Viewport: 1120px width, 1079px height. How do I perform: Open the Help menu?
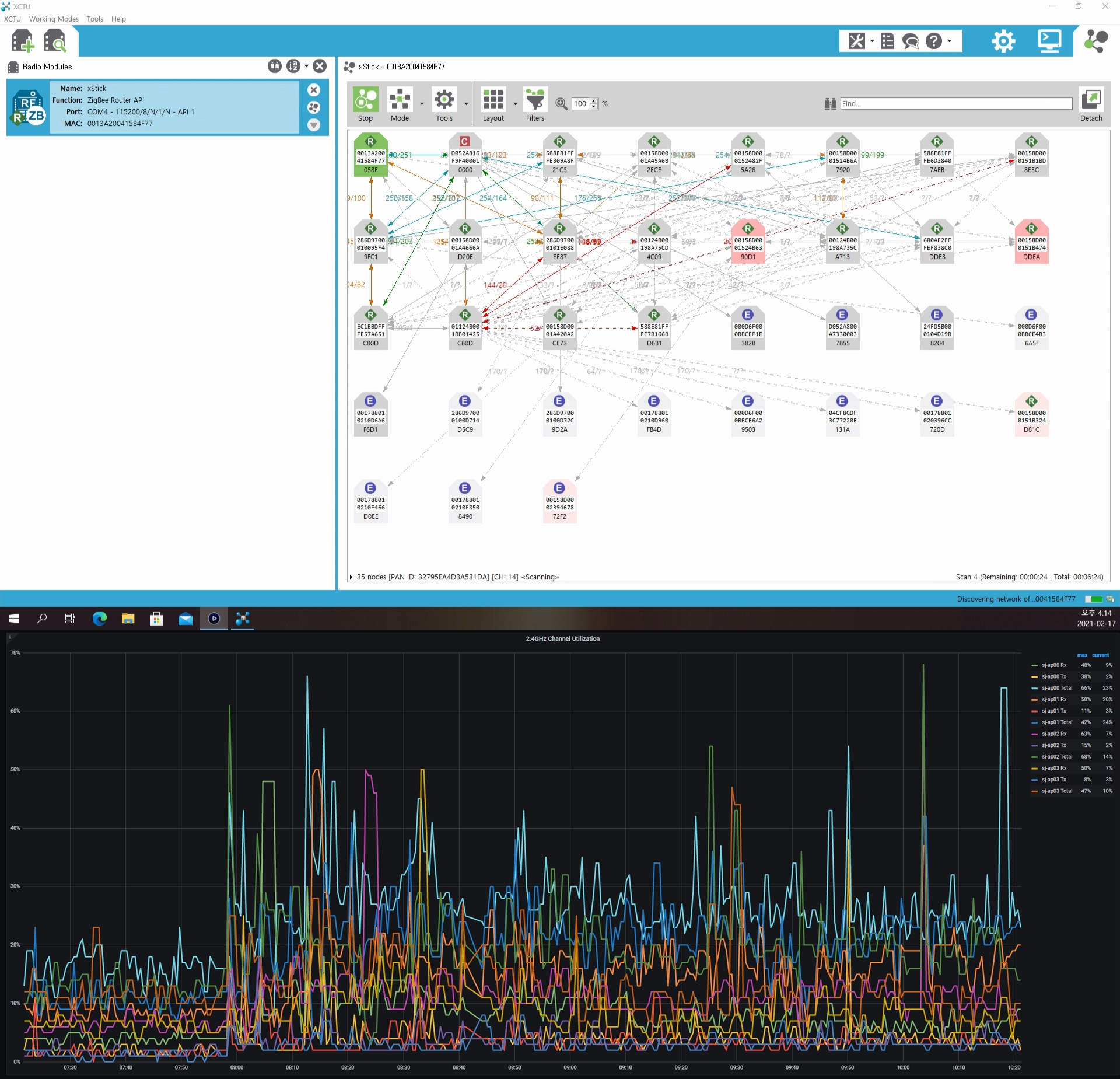point(118,19)
